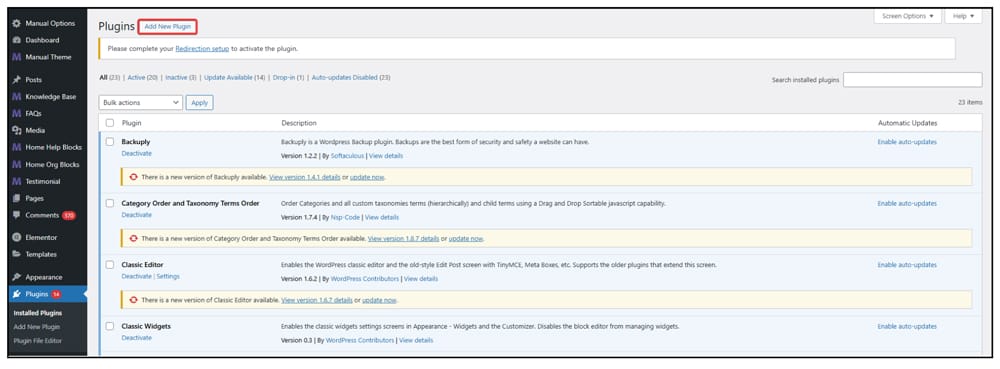Click the FAQs M icon
The image size is (1000, 369).
click(17, 113)
